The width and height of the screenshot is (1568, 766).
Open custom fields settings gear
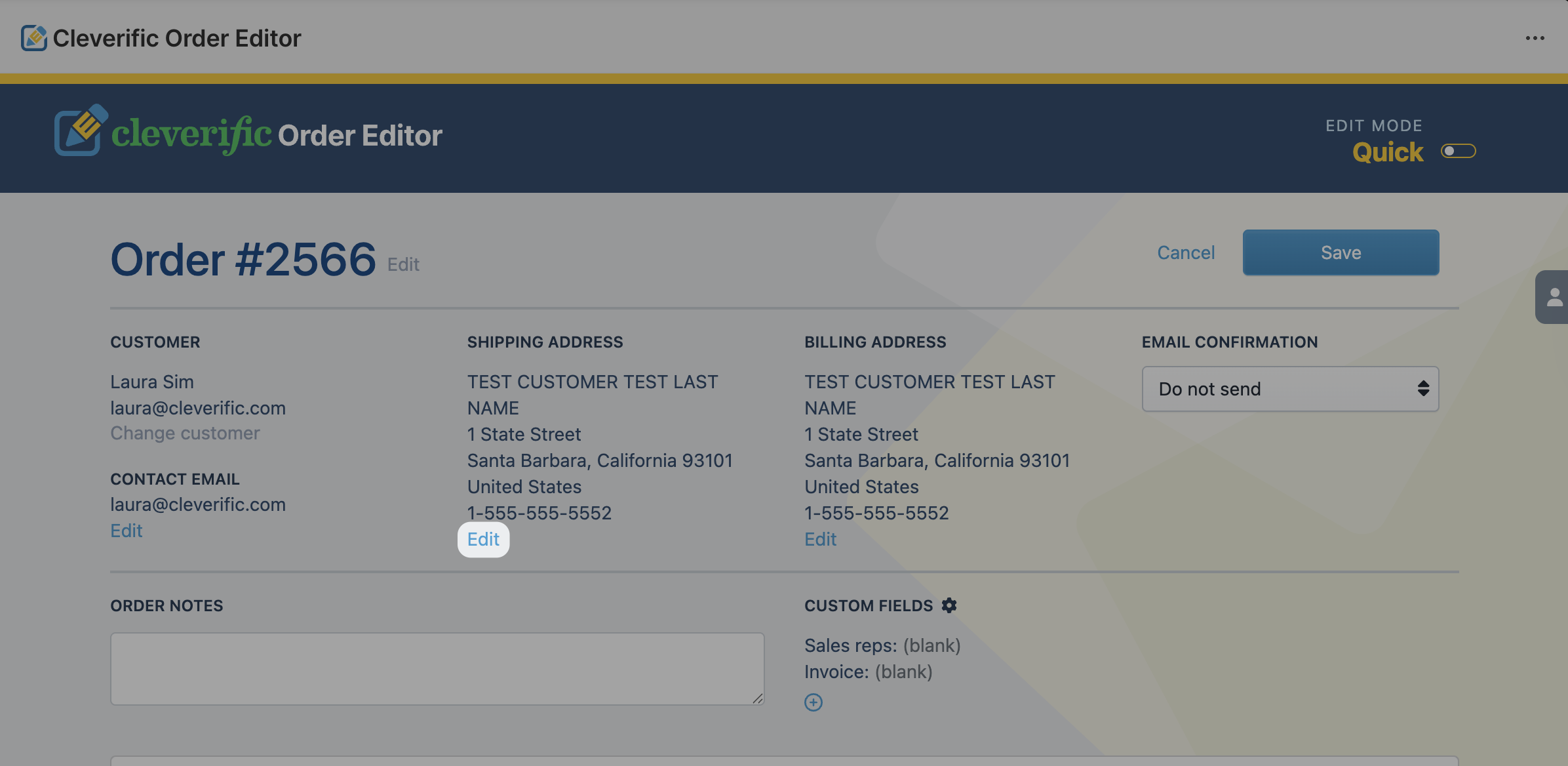[949, 605]
